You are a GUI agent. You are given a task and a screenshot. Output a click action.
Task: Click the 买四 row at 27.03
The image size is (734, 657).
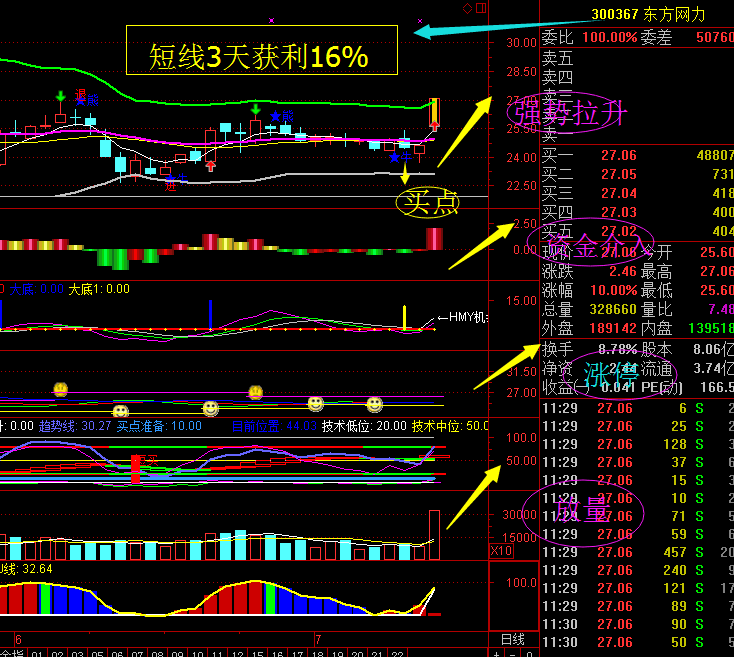click(638, 212)
